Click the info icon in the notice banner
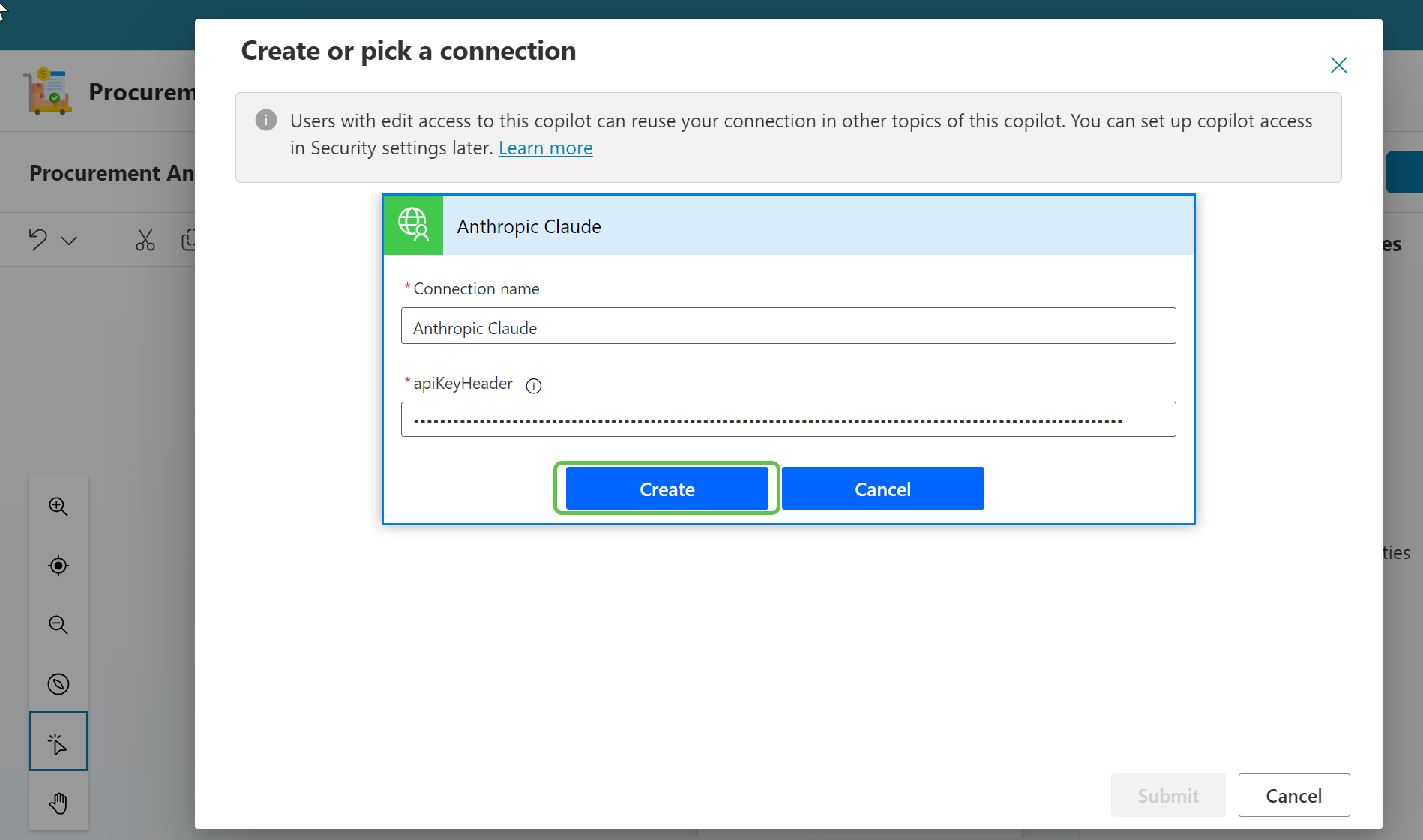This screenshot has height=840, width=1423. (265, 120)
